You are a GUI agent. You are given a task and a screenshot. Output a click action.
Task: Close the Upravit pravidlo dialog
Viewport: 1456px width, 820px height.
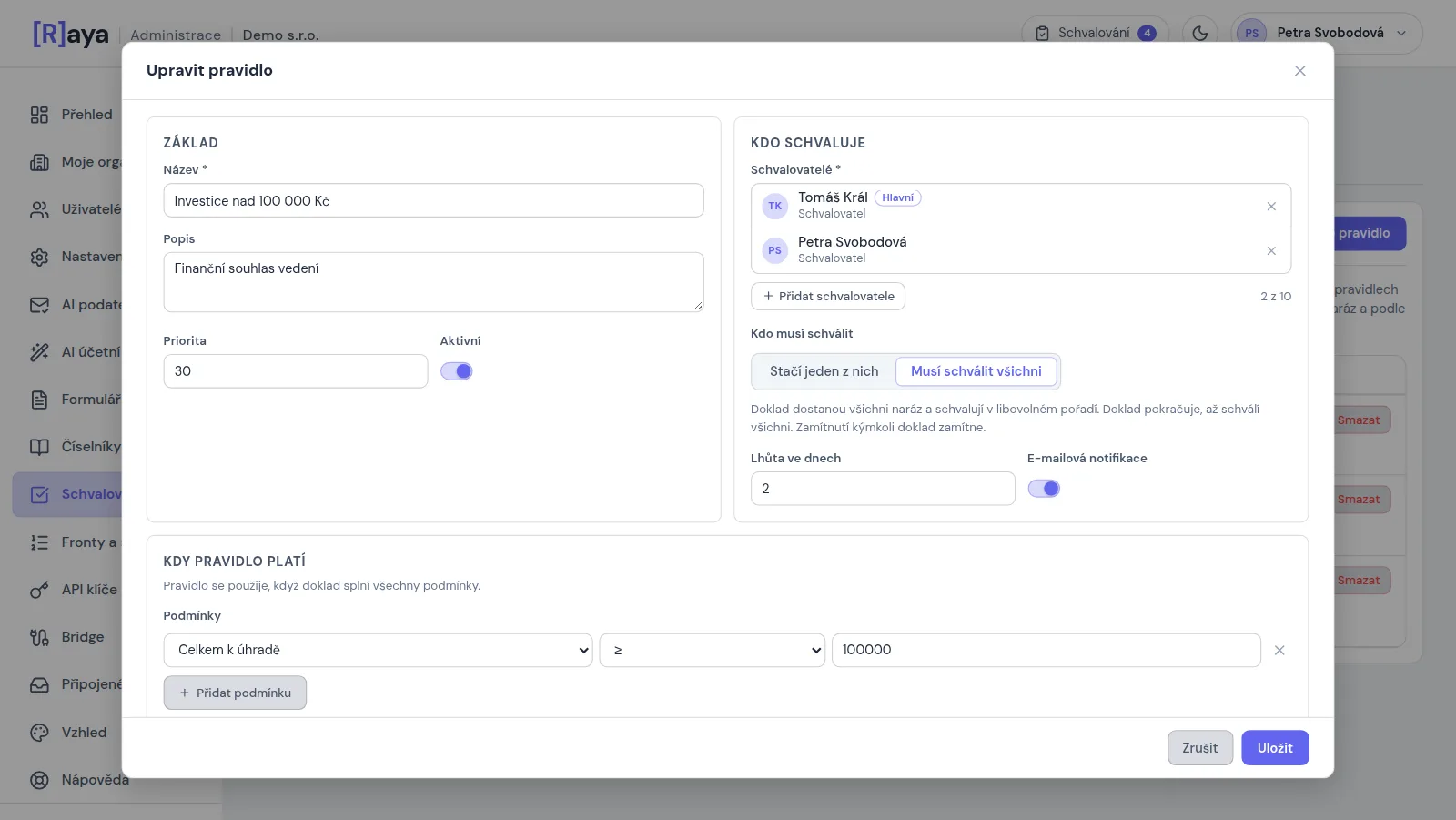click(1300, 71)
